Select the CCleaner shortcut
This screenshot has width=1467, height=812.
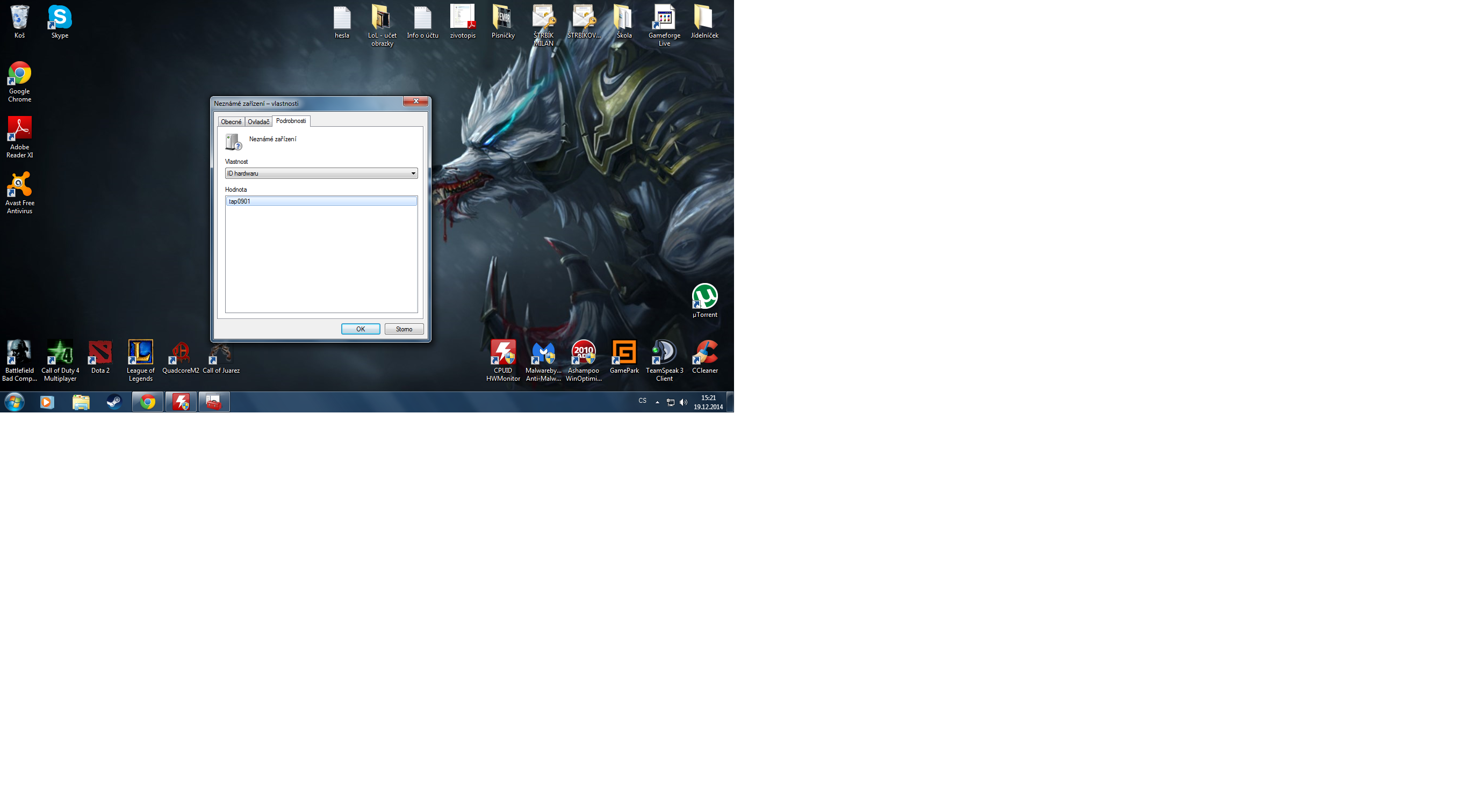[x=704, y=357]
